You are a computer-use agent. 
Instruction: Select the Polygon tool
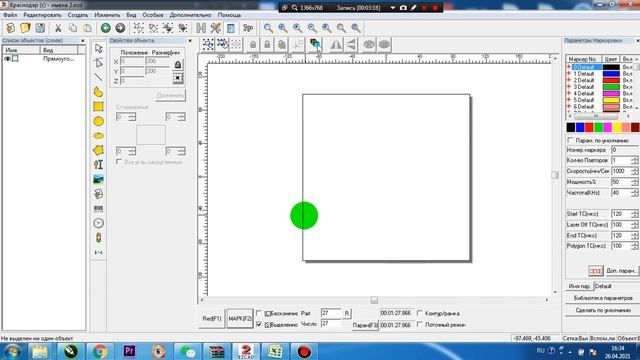pos(98,150)
